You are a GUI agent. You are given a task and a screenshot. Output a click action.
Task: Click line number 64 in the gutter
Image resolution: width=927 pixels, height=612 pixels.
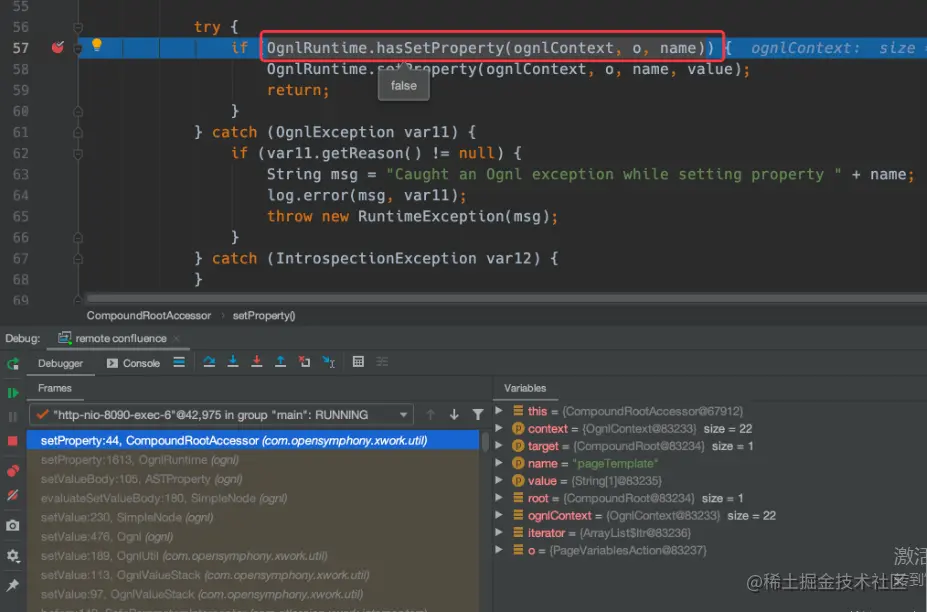click(x=20, y=195)
